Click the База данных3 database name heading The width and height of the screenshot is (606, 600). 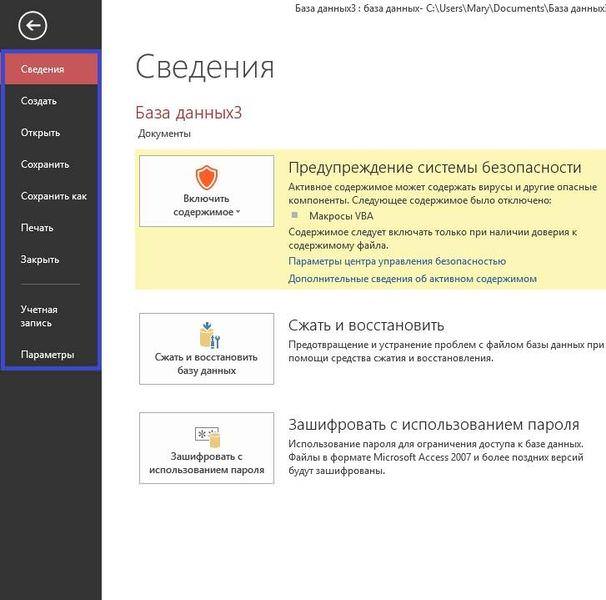click(189, 112)
